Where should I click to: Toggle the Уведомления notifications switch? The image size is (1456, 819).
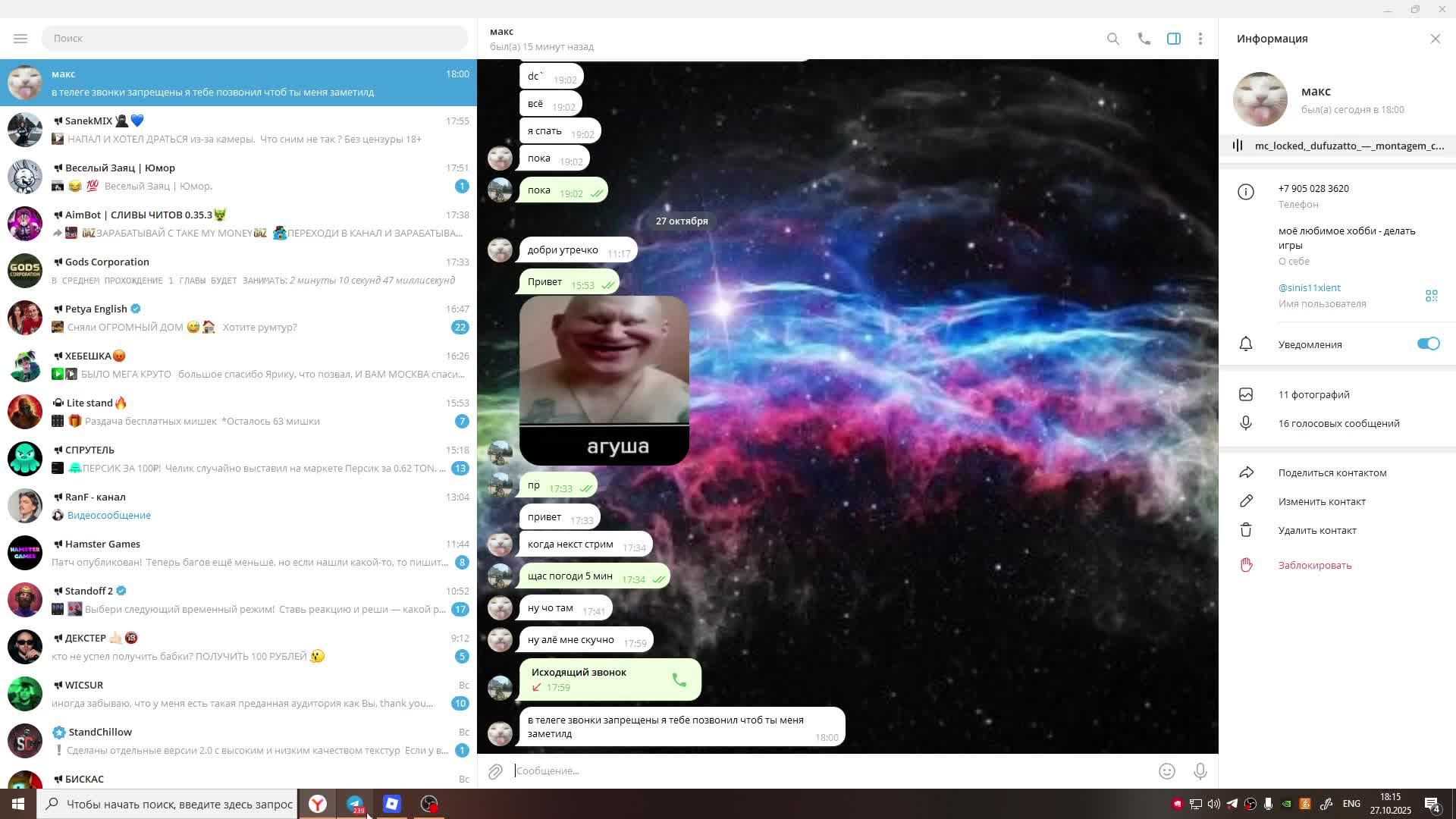tap(1427, 344)
